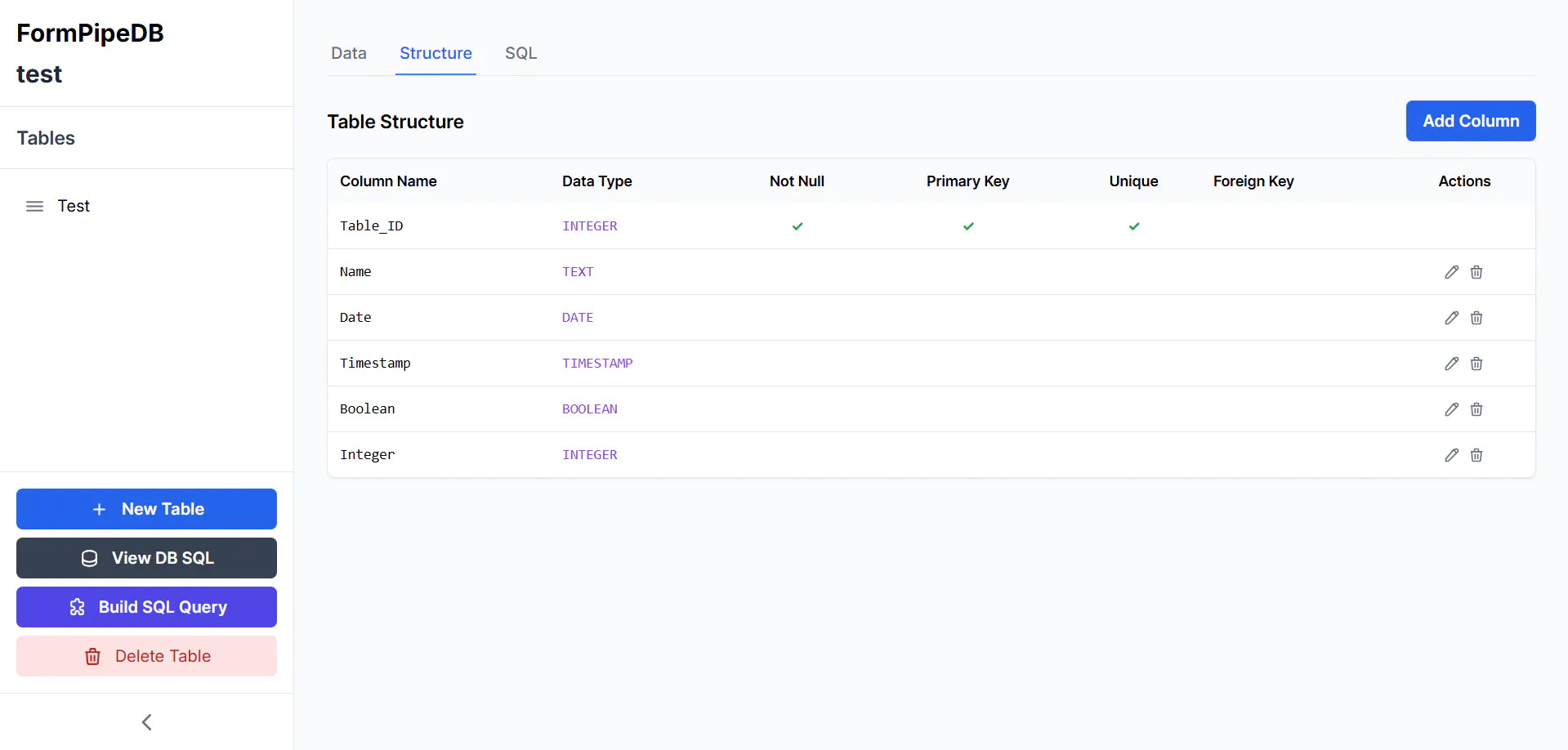Click the Data Type header
1568x750 pixels.
(597, 181)
